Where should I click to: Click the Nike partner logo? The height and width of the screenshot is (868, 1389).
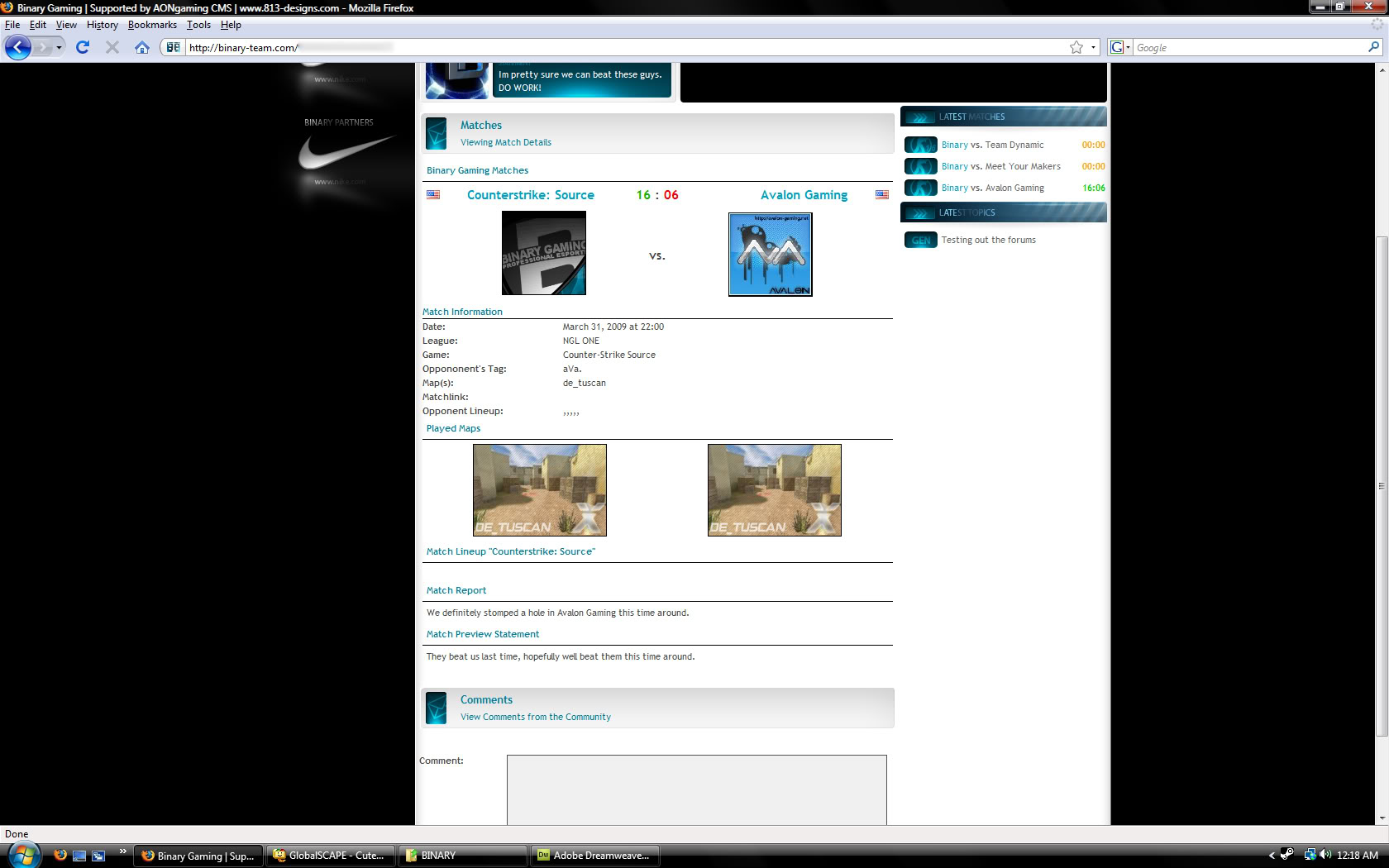[x=346, y=153]
